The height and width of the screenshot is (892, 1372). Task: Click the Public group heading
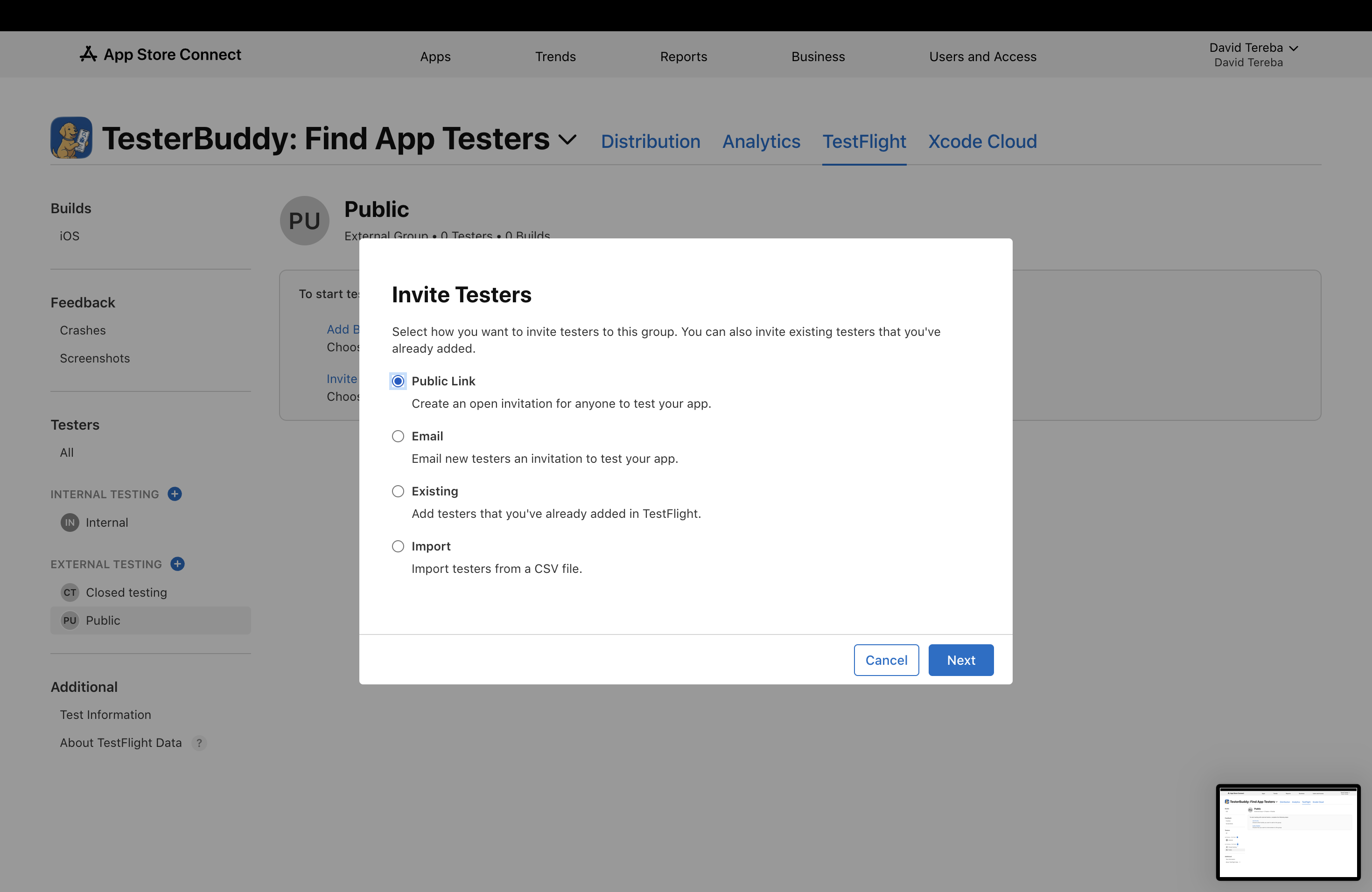[377, 209]
